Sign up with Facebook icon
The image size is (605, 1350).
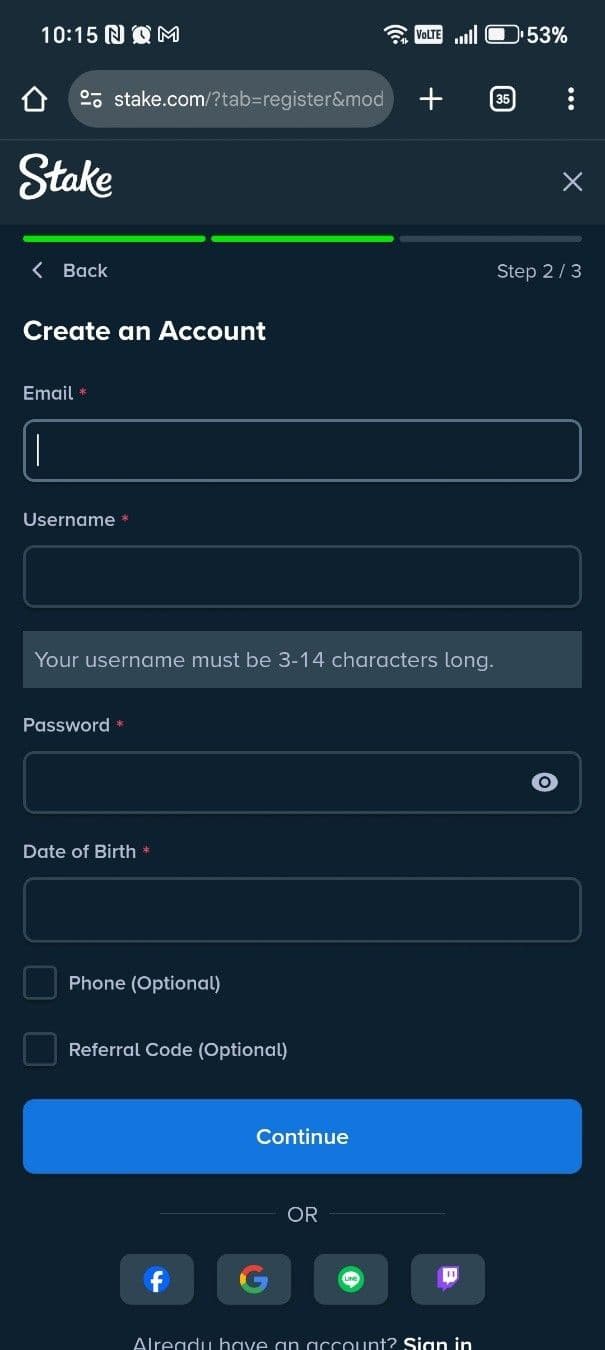157,1279
